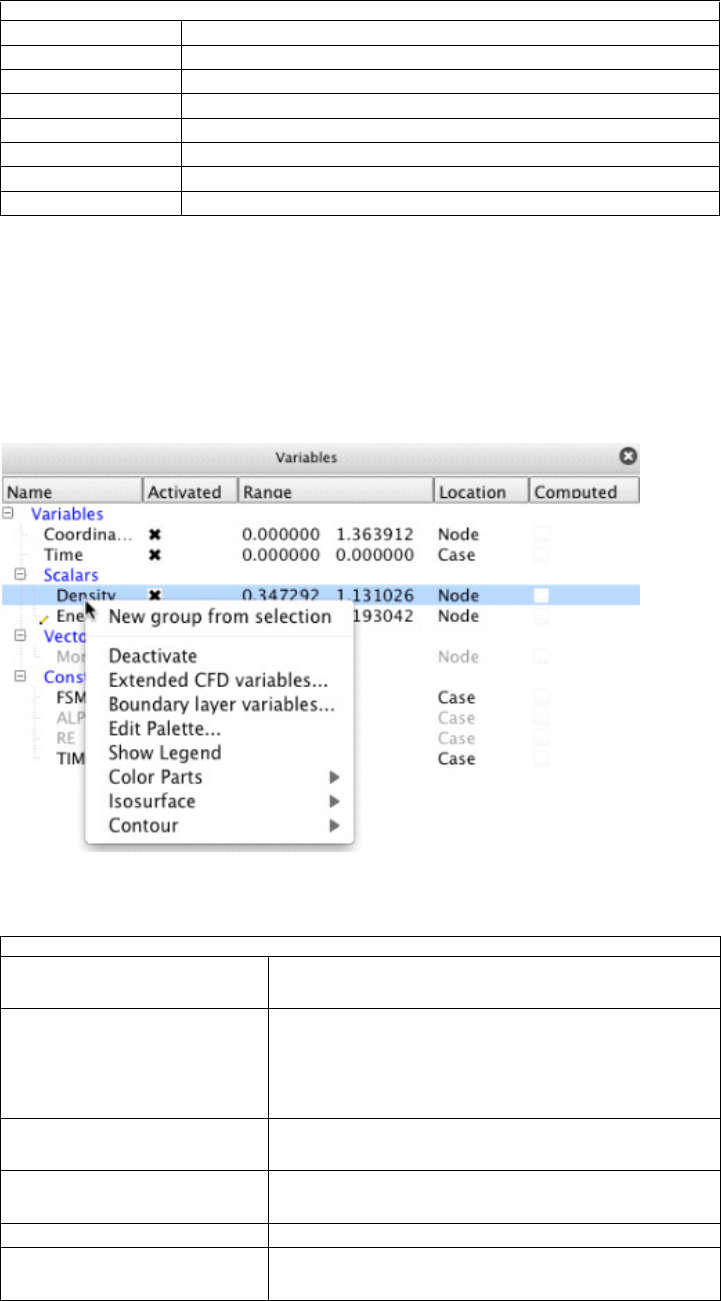Open the Color Parts submenu

point(219,777)
